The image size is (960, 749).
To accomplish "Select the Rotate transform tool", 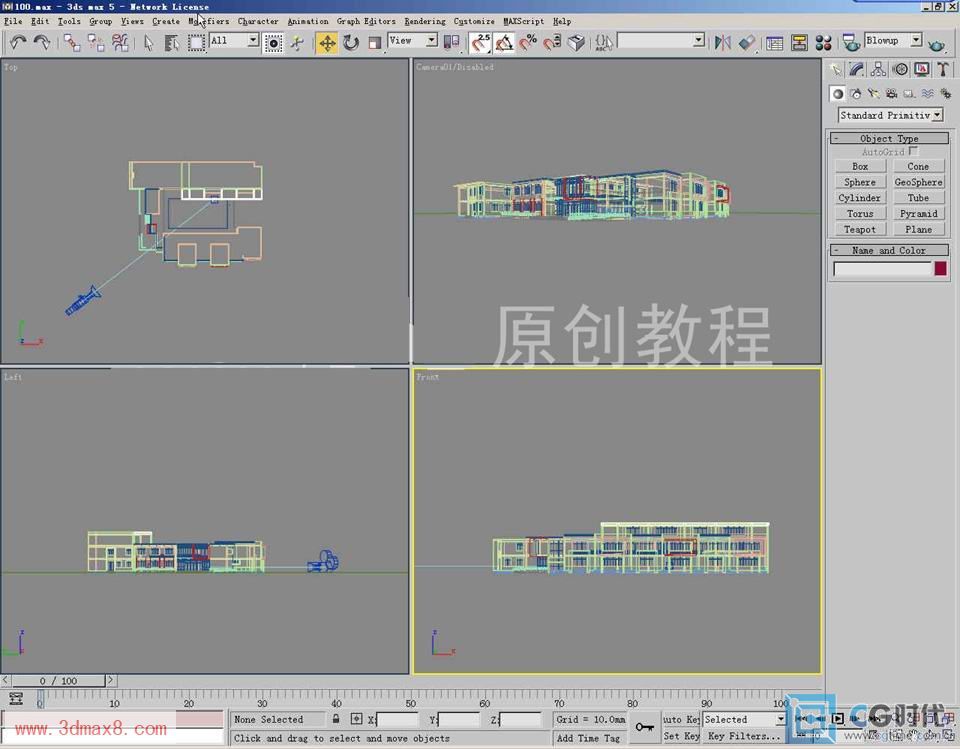I will (x=351, y=42).
